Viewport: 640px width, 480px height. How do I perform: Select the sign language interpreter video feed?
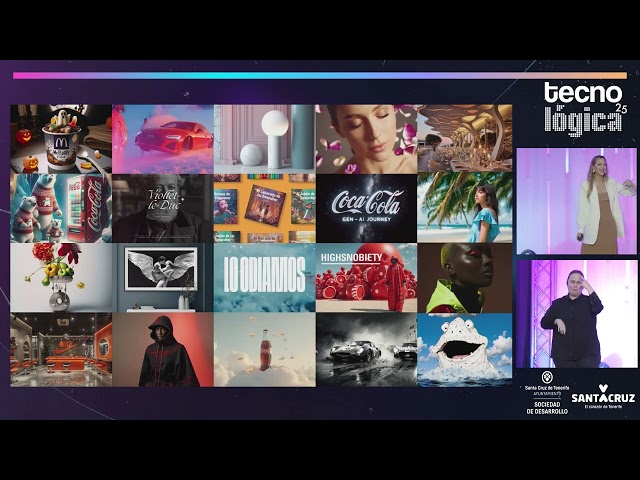coord(576,314)
